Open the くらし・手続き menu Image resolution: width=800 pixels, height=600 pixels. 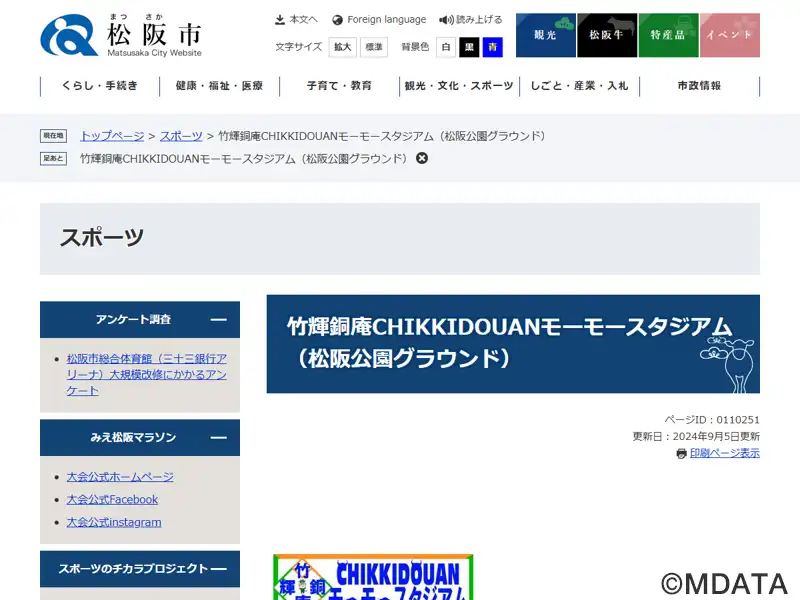pyautogui.click(x=100, y=86)
